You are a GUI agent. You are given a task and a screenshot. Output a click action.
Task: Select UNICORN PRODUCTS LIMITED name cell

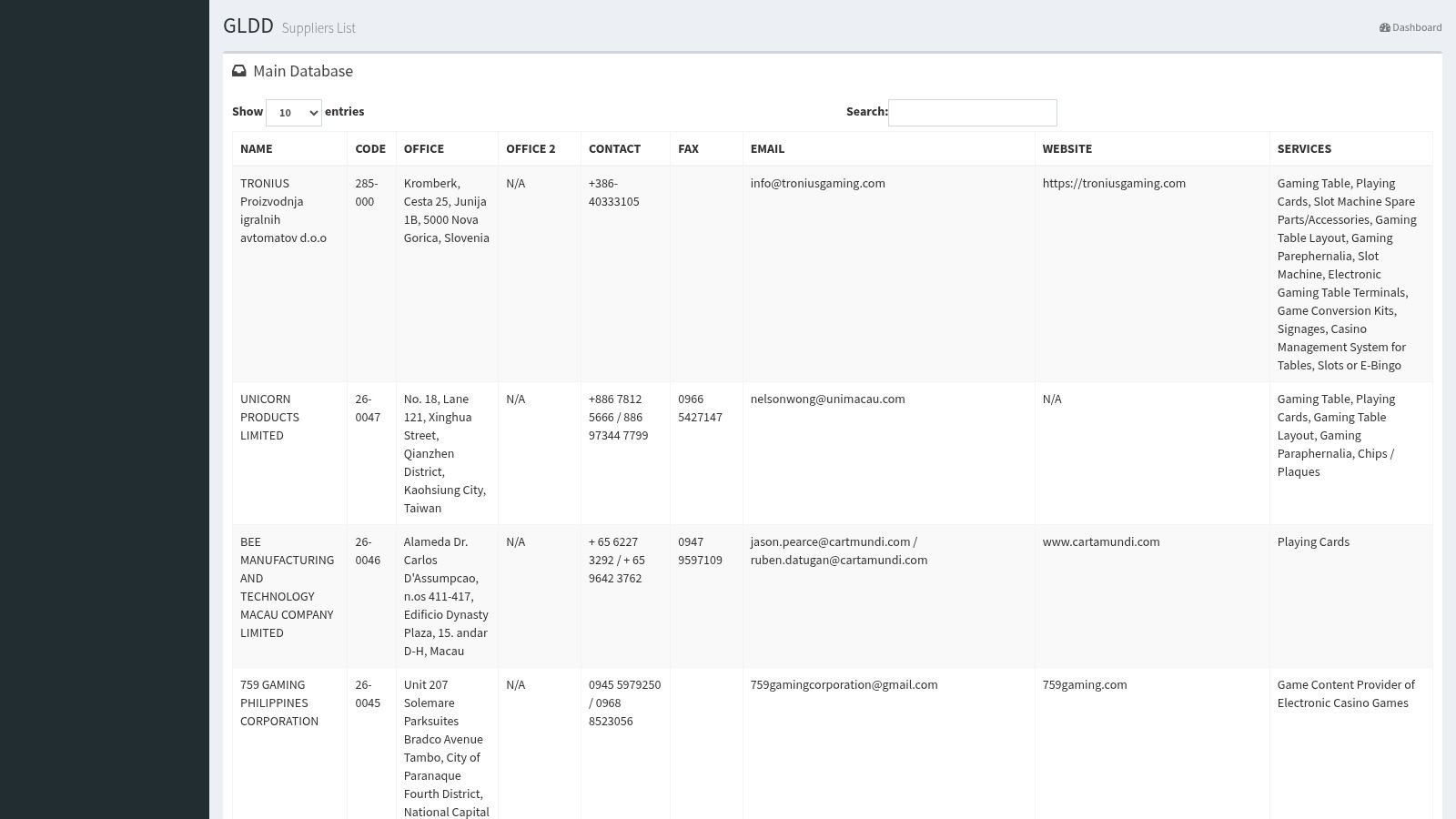pos(289,453)
